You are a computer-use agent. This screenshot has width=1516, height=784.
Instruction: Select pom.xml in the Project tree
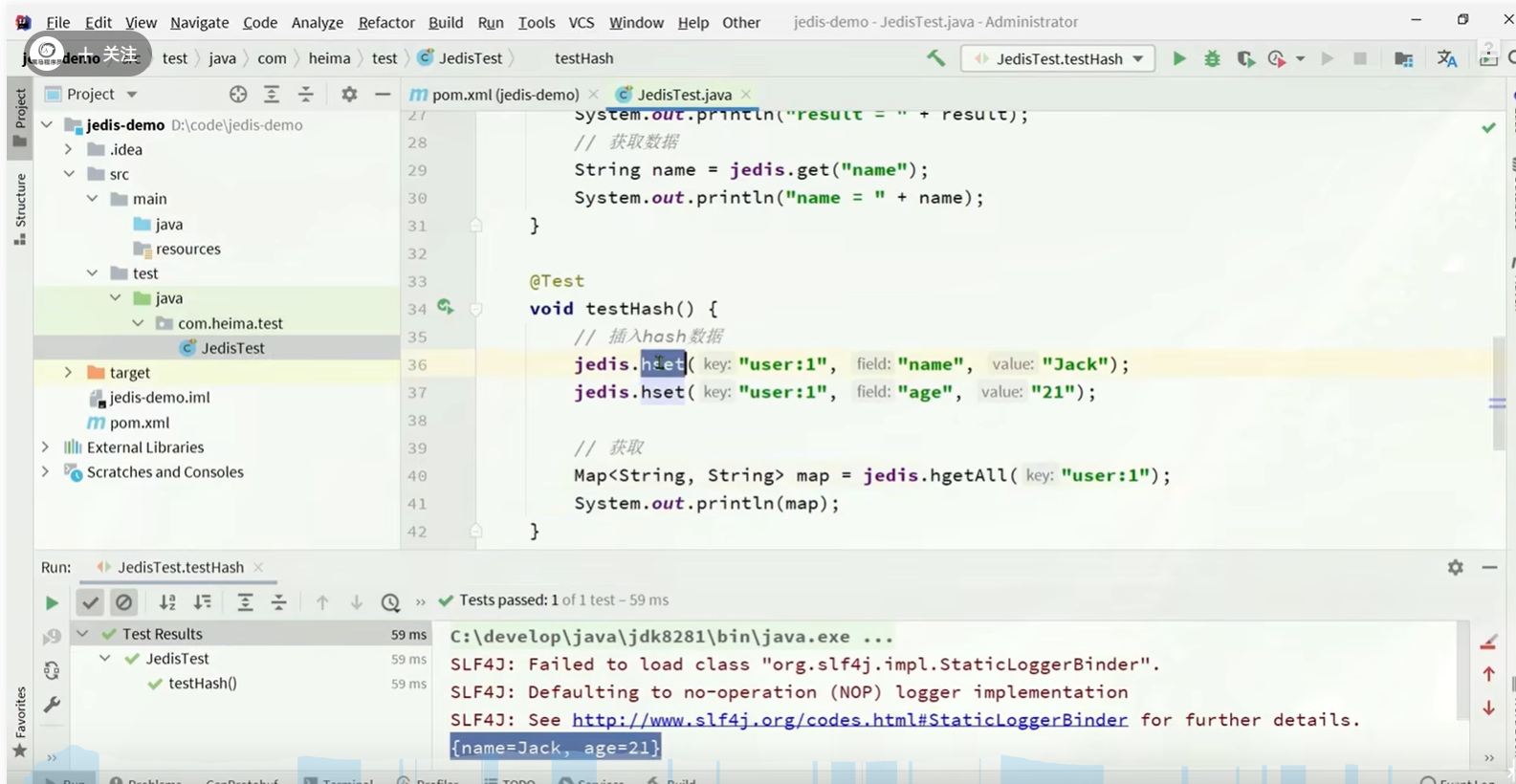click(x=140, y=423)
